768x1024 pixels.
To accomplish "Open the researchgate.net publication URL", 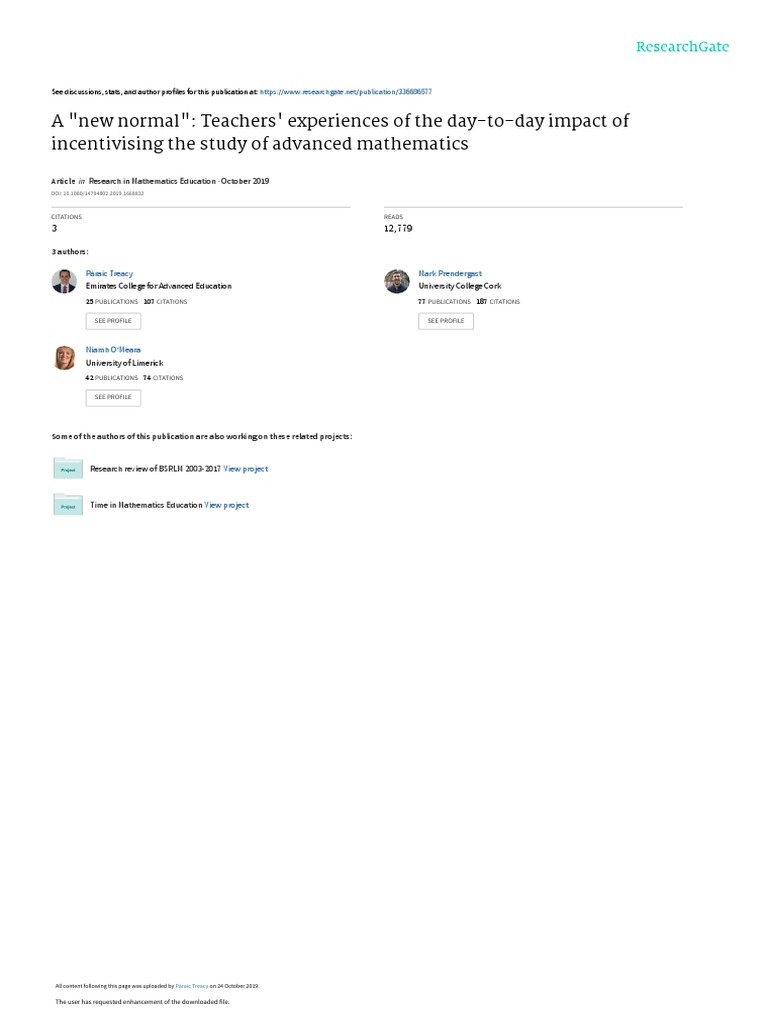I will tap(345, 91).
